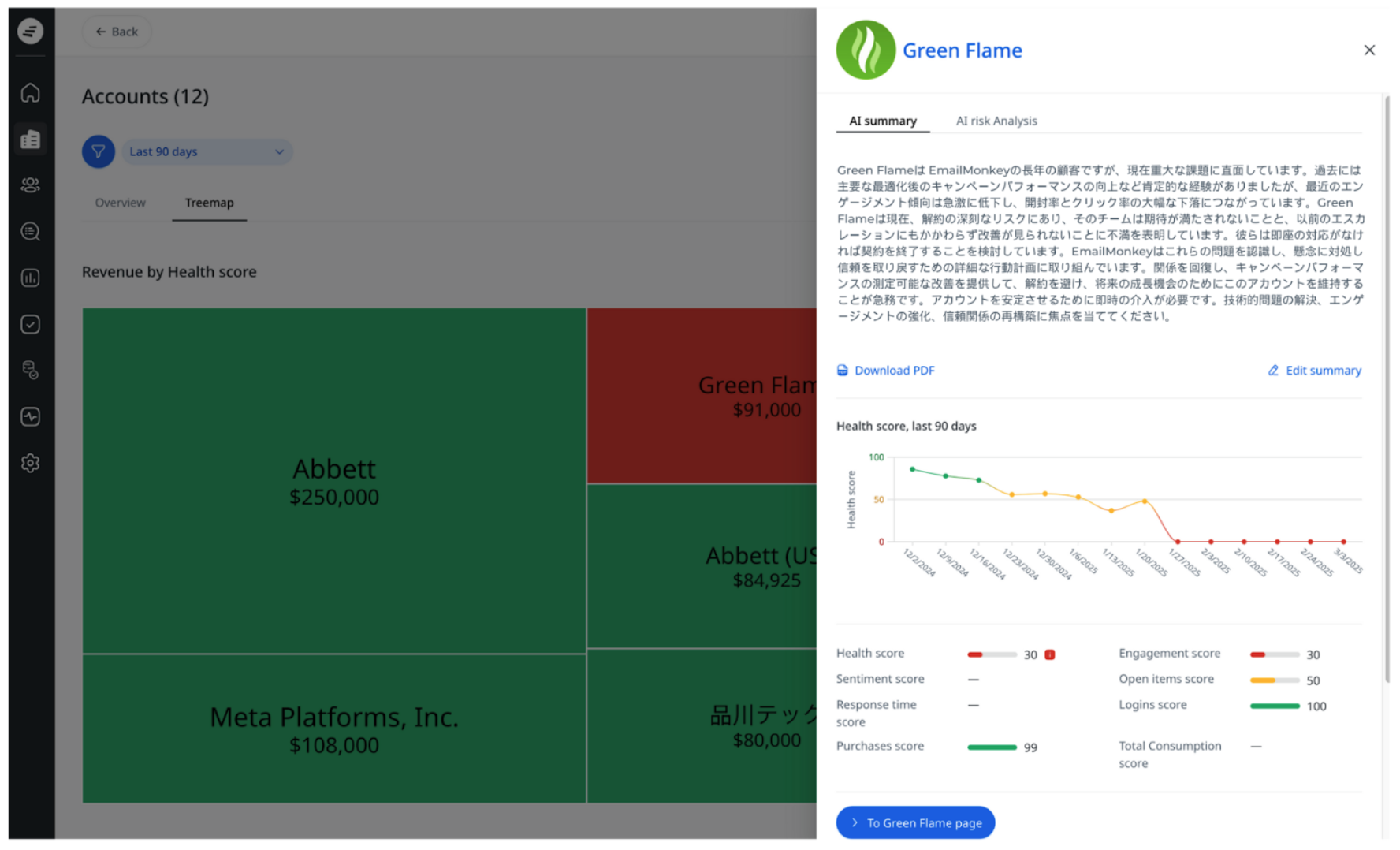Viewport: 1400px width, 850px height.
Task: Click the Edit summary link
Action: [1324, 371]
